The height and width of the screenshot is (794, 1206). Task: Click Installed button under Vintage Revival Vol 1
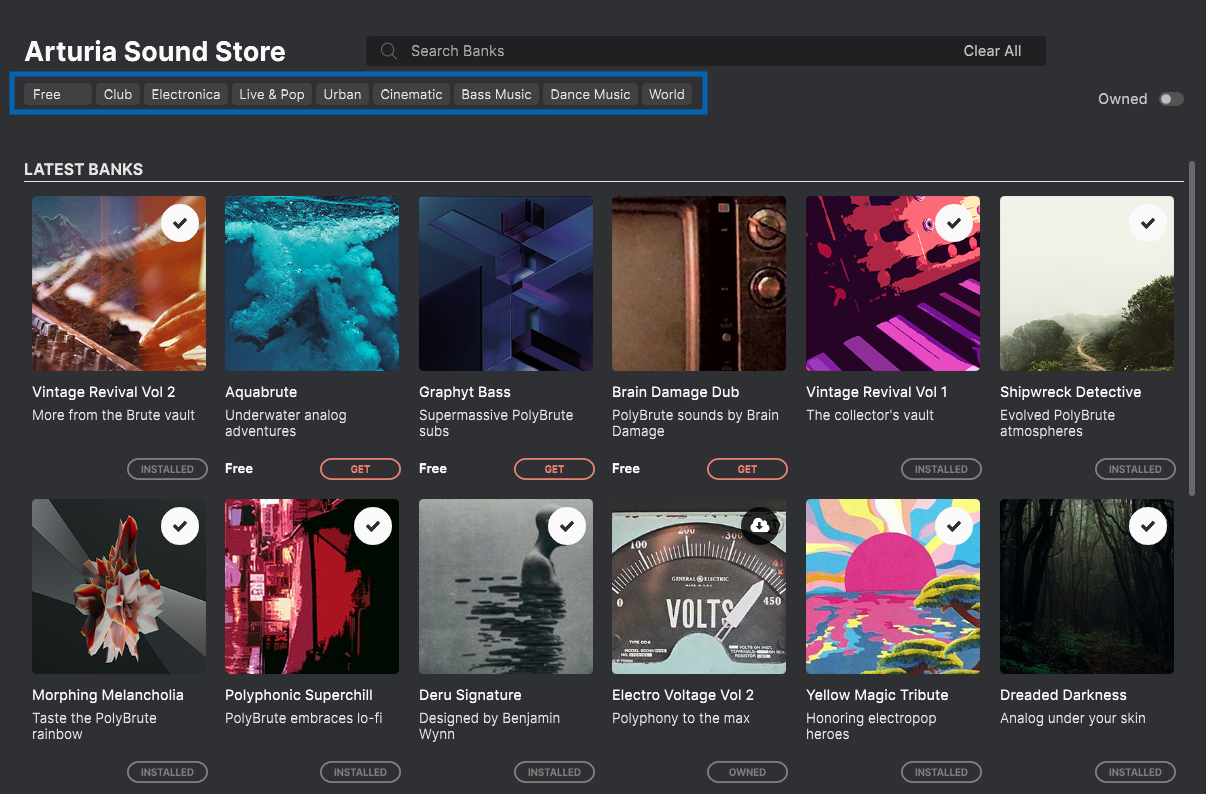941,469
